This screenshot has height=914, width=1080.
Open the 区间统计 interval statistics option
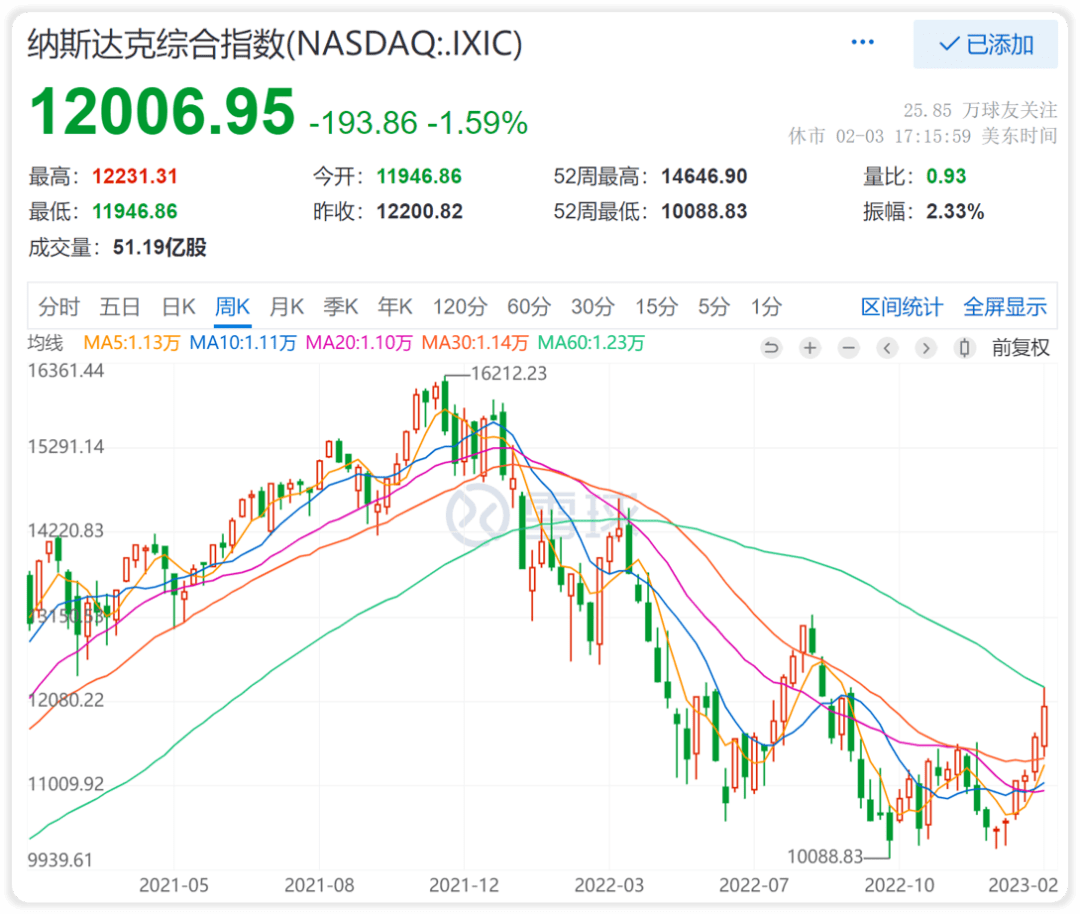pyautogui.click(x=901, y=307)
